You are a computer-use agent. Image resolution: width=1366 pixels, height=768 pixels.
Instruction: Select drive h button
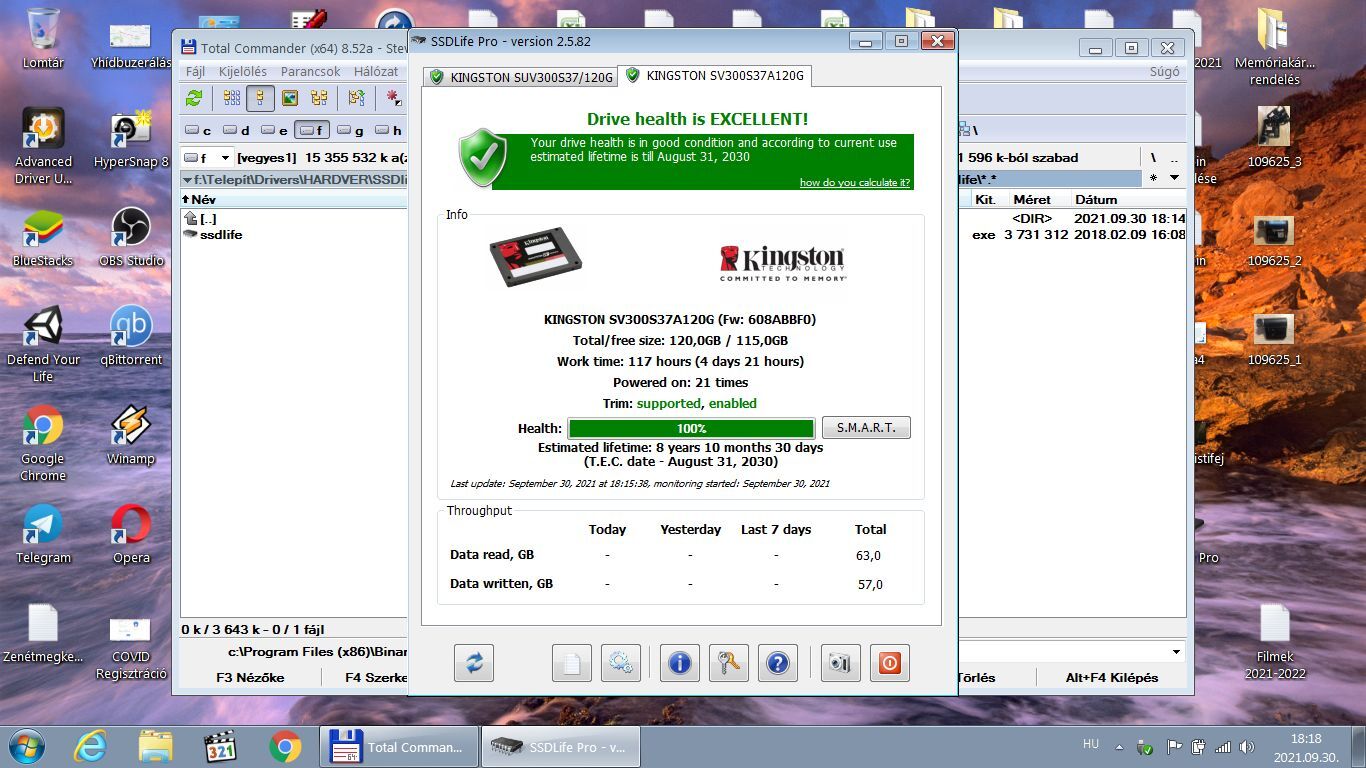point(388,130)
